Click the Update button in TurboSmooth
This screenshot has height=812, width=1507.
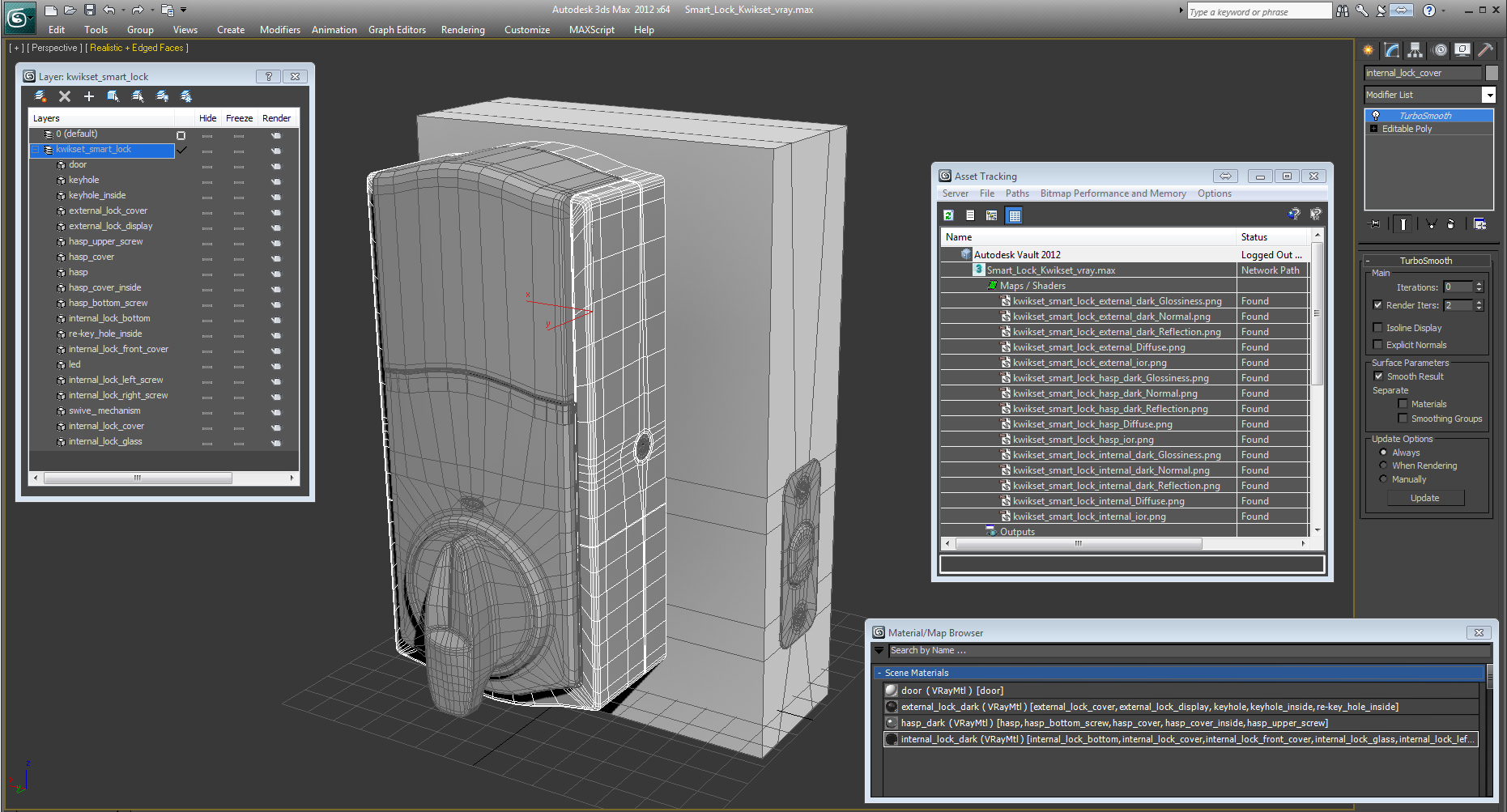click(x=1425, y=498)
